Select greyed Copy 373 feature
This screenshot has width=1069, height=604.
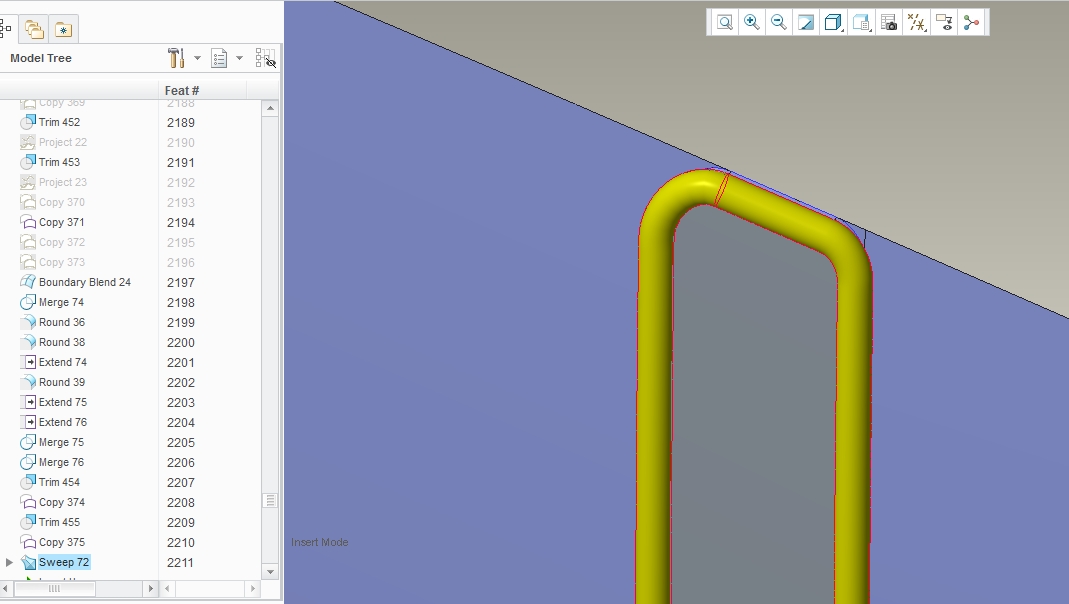pos(62,262)
